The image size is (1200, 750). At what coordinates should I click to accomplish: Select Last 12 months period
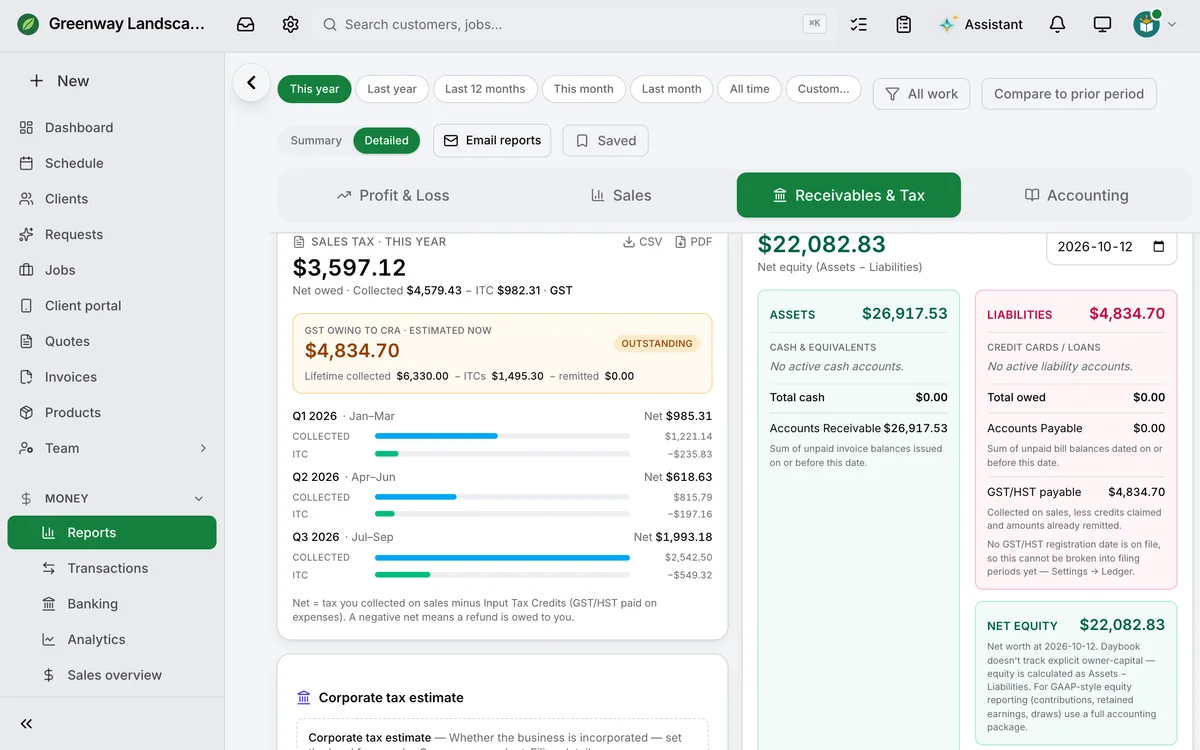click(x=485, y=89)
